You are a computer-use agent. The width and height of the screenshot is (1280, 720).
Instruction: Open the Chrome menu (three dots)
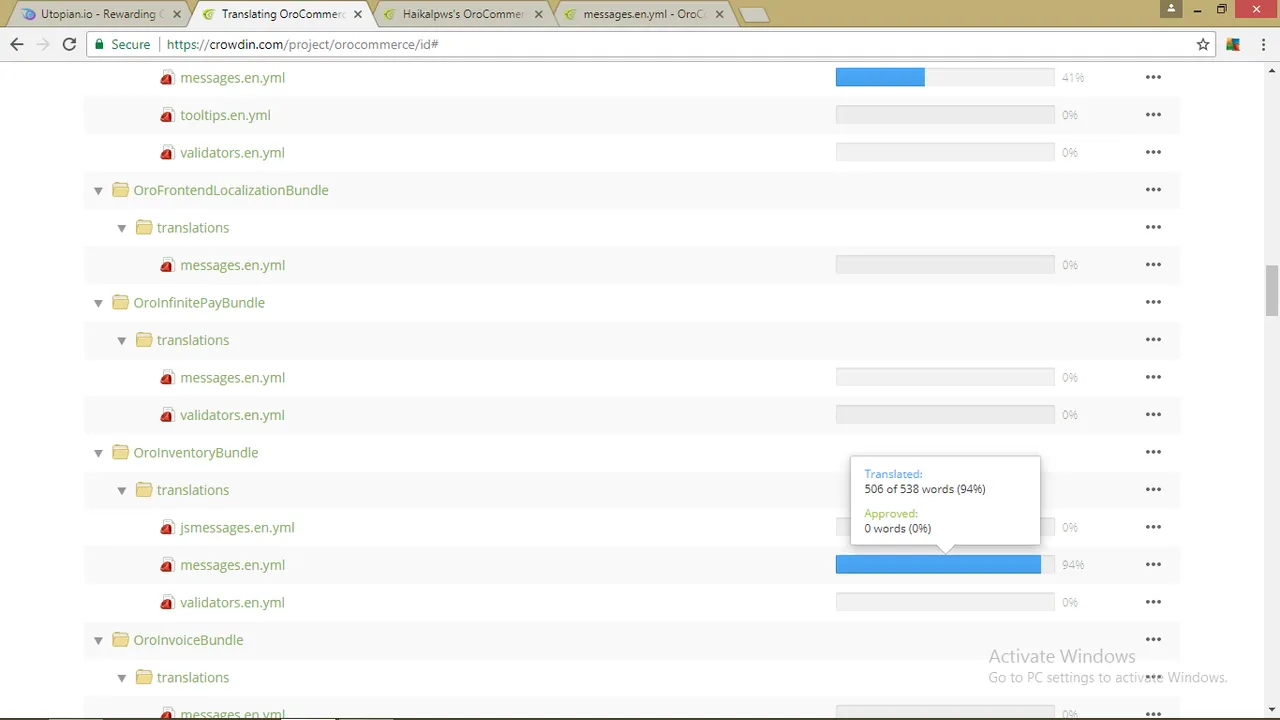(x=1262, y=44)
